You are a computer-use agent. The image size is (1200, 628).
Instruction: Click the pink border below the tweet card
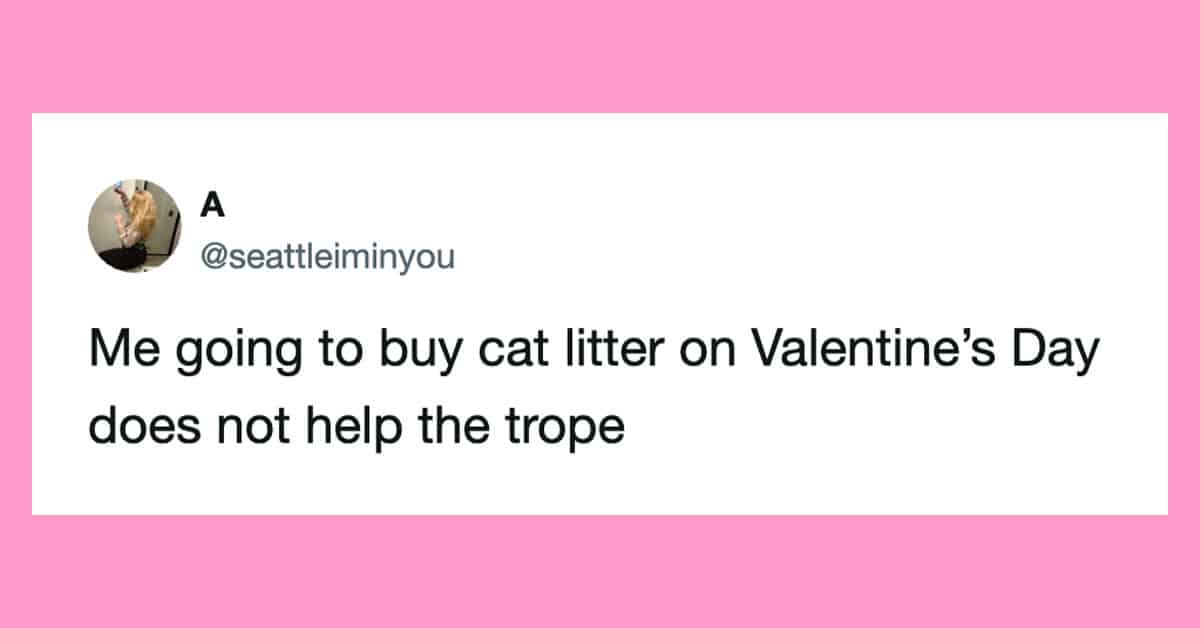[600, 572]
